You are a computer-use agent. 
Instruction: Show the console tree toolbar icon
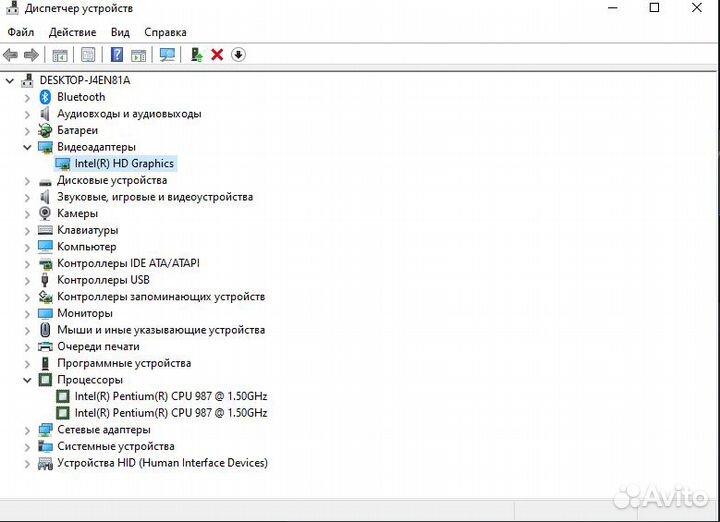point(60,55)
